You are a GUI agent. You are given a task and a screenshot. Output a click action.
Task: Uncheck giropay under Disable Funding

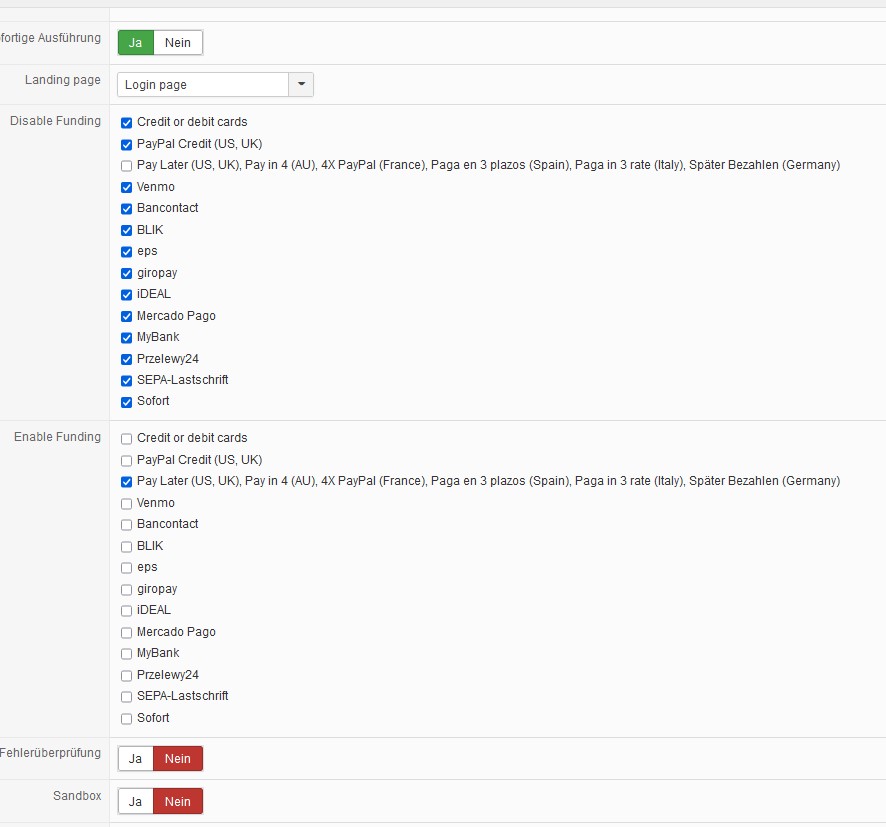tap(127, 273)
